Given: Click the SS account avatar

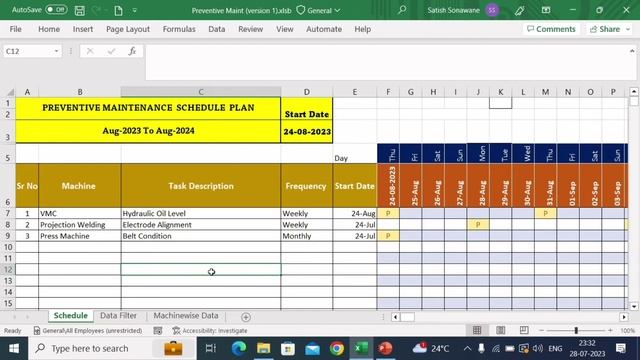Looking at the screenshot, I should pos(493,10).
